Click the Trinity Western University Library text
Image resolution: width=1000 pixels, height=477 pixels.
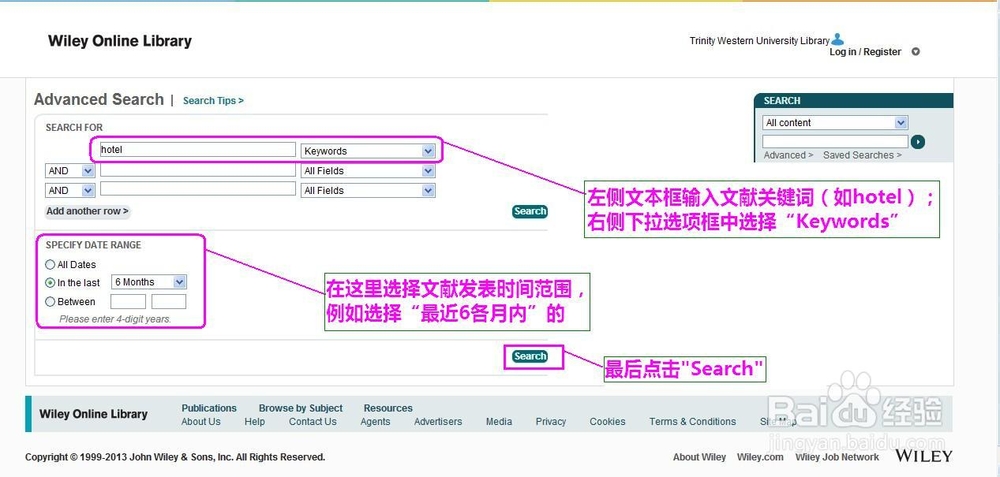tap(759, 41)
